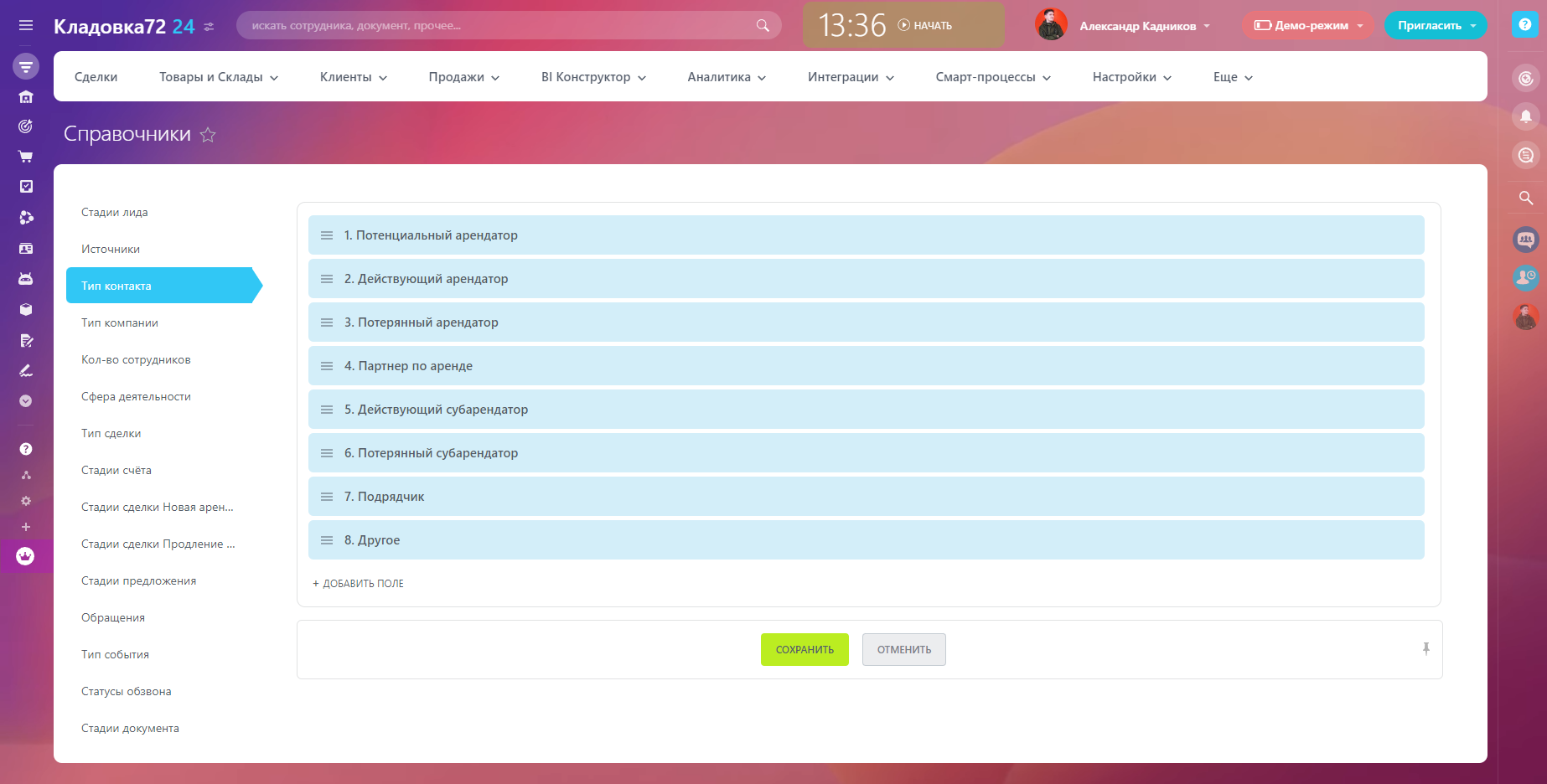Image resolution: width=1547 pixels, height=784 pixels.
Task: Open the contact card icon in left sidebar
Action: click(x=26, y=249)
